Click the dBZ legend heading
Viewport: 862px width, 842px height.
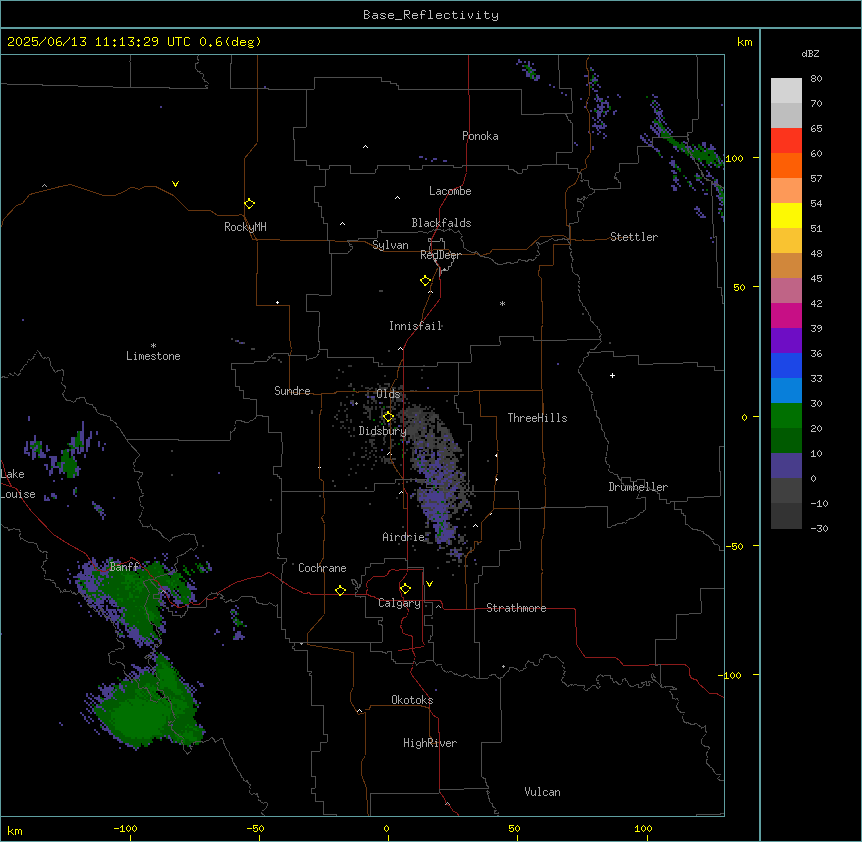(x=810, y=54)
